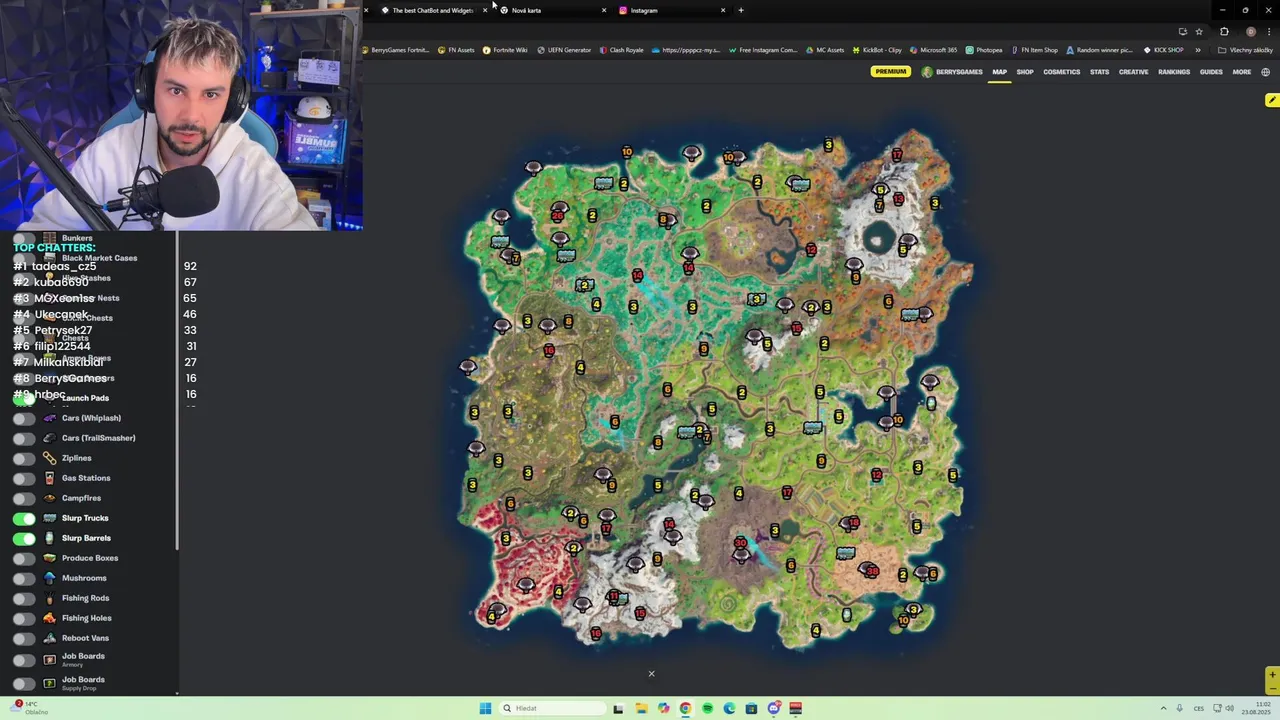This screenshot has width=1280, height=720.
Task: Bookmark page with the star icon
Action: (x=1199, y=31)
